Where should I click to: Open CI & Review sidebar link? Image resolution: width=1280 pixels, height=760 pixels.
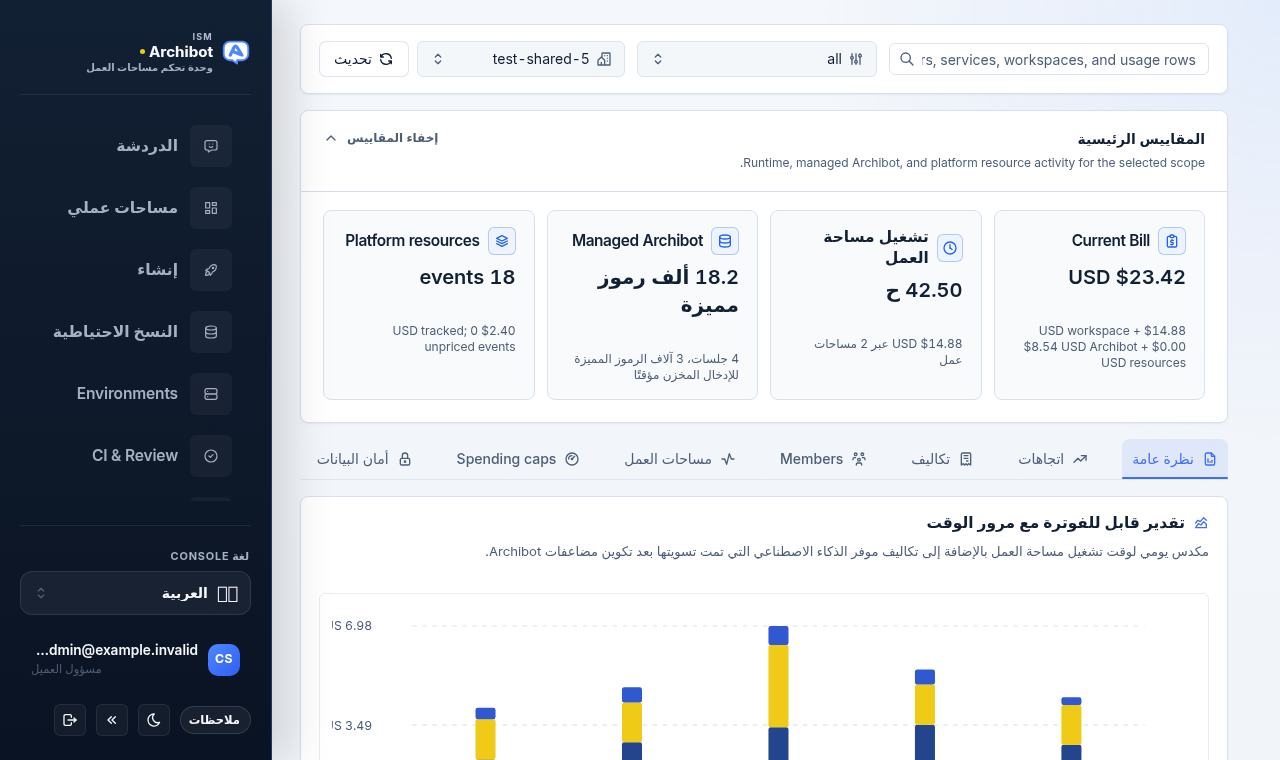(x=135, y=456)
